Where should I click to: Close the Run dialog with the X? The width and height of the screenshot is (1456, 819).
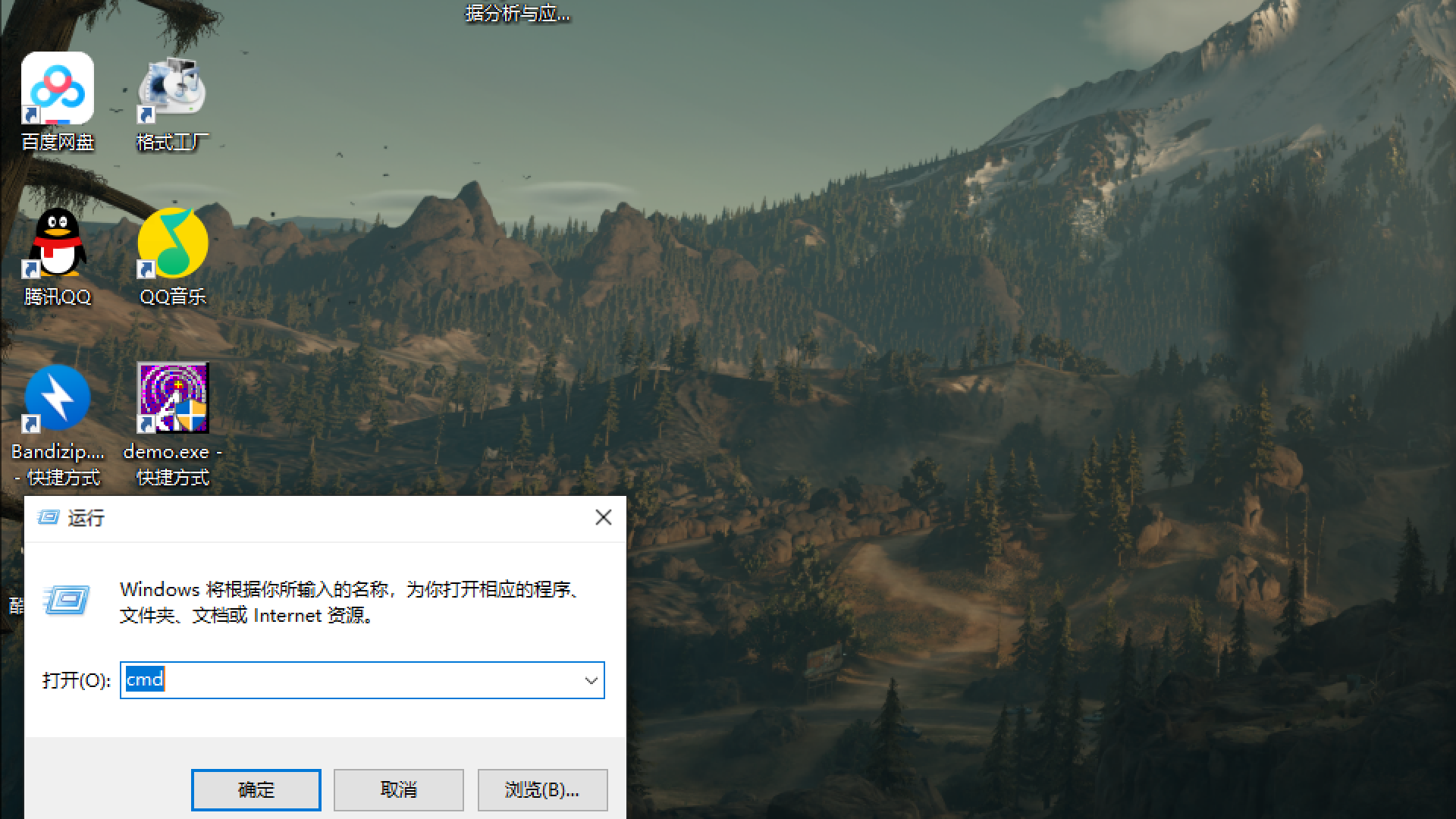(603, 518)
